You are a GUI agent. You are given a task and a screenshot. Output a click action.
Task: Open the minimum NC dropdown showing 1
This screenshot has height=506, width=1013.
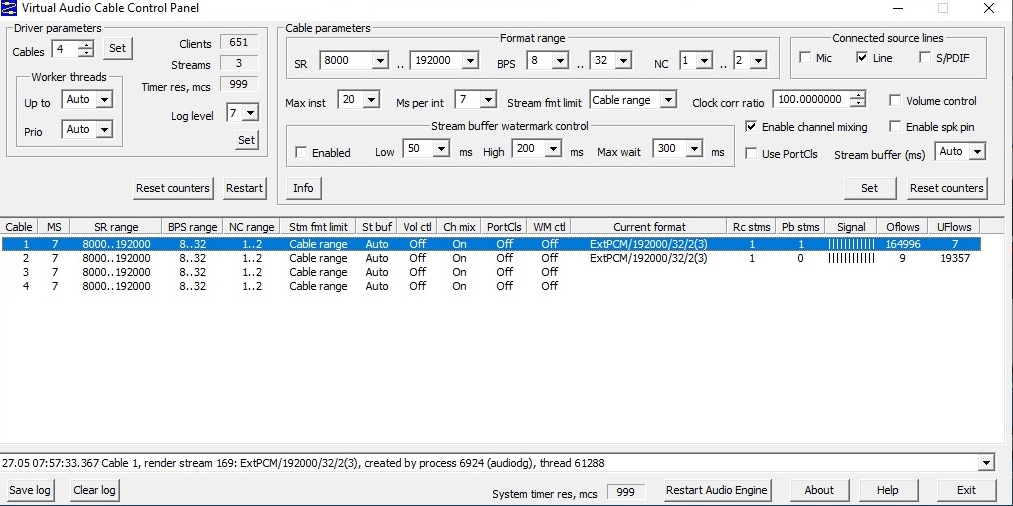point(704,61)
